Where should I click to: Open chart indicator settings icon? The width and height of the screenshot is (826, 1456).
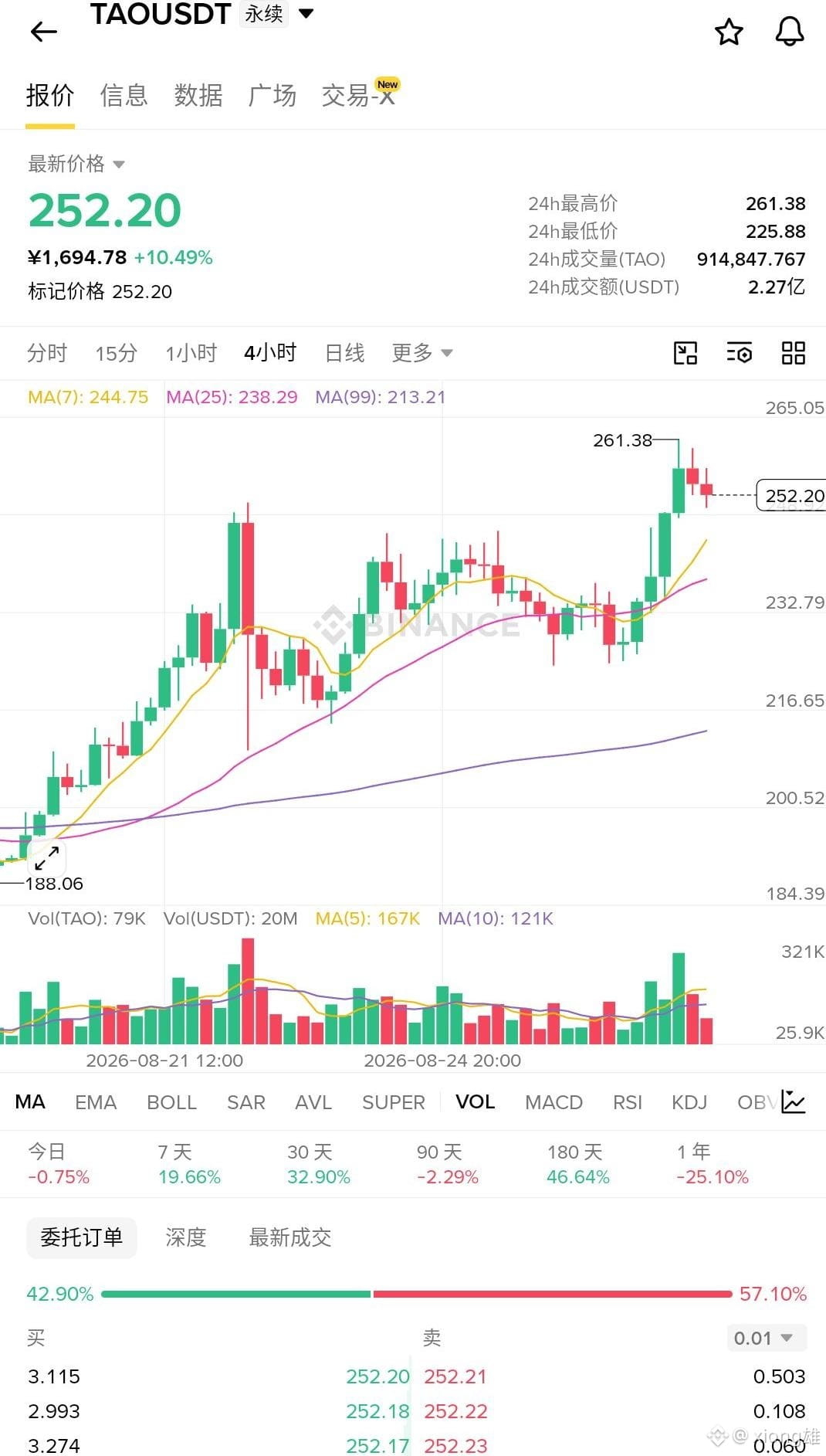[740, 353]
